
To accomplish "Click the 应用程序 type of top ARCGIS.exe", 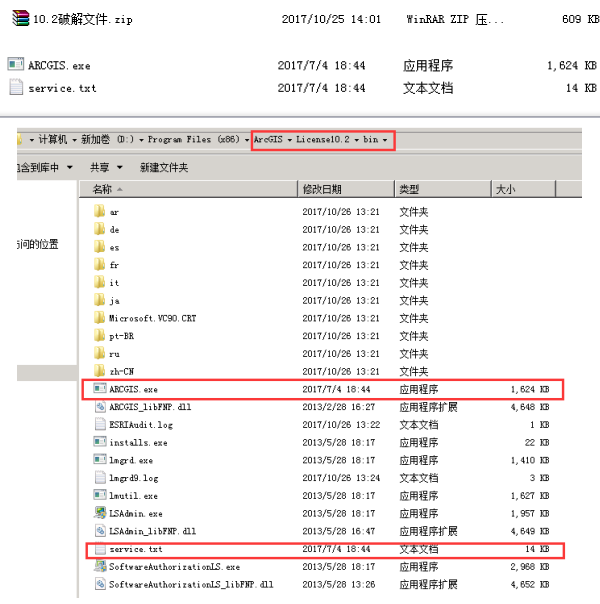I will point(428,65).
